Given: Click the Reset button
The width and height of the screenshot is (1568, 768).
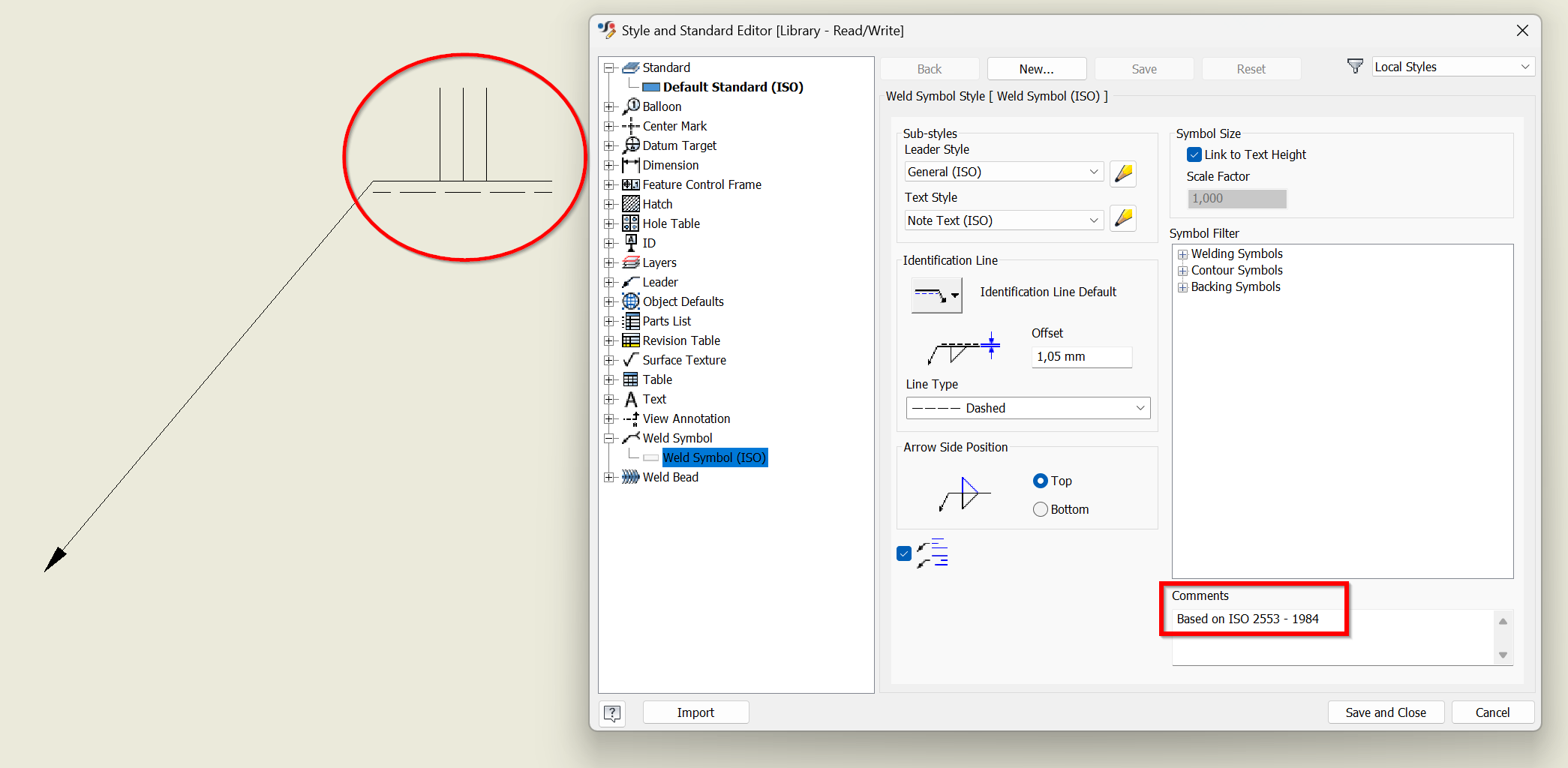Looking at the screenshot, I should [1251, 69].
